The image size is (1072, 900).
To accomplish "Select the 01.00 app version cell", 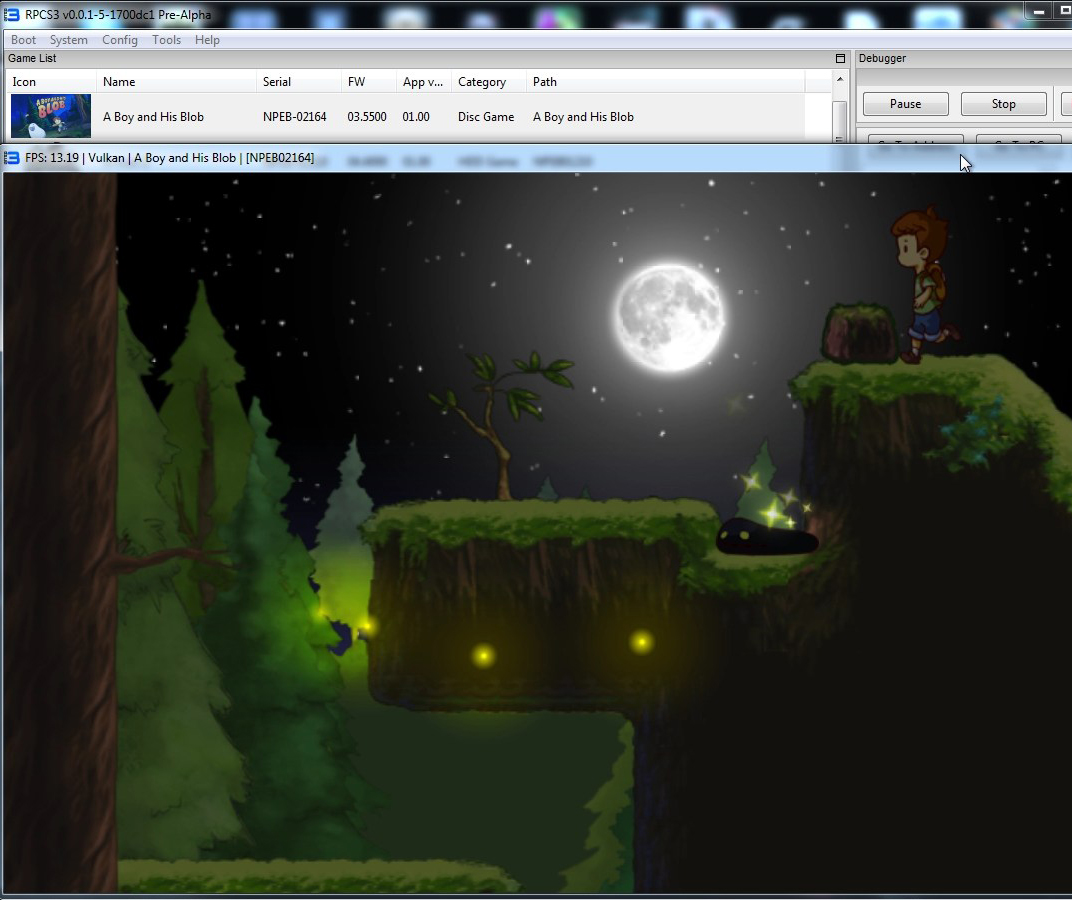I will pyautogui.click(x=416, y=117).
